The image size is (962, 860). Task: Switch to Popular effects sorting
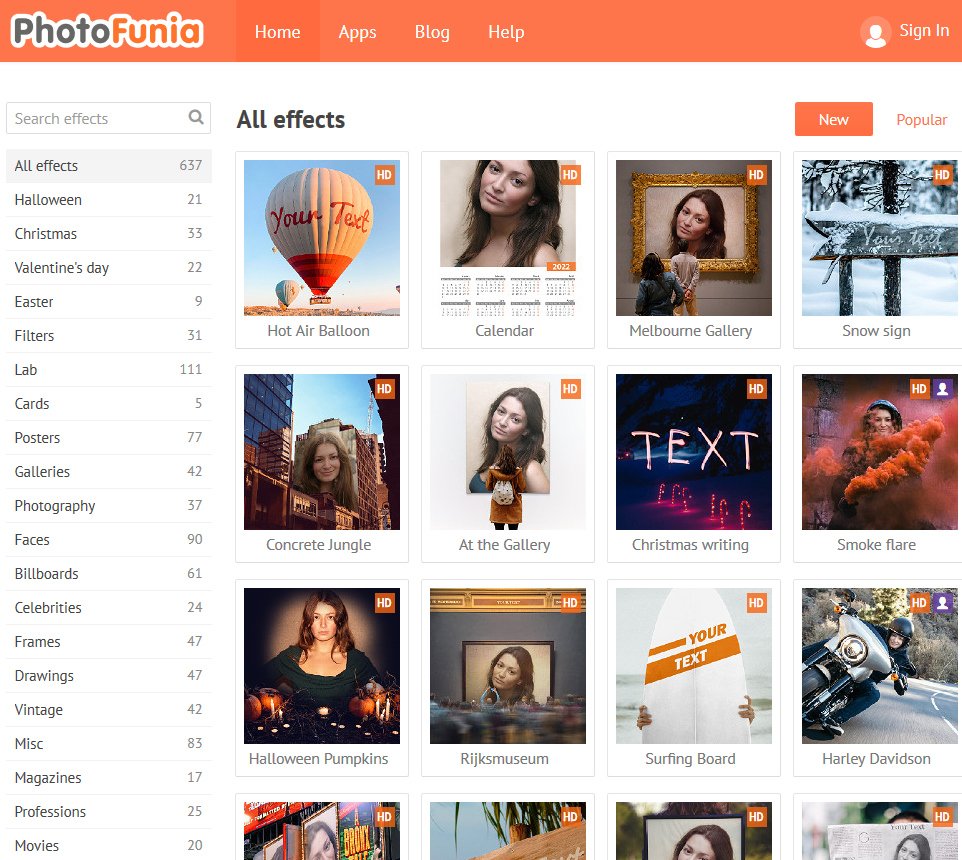(921, 120)
